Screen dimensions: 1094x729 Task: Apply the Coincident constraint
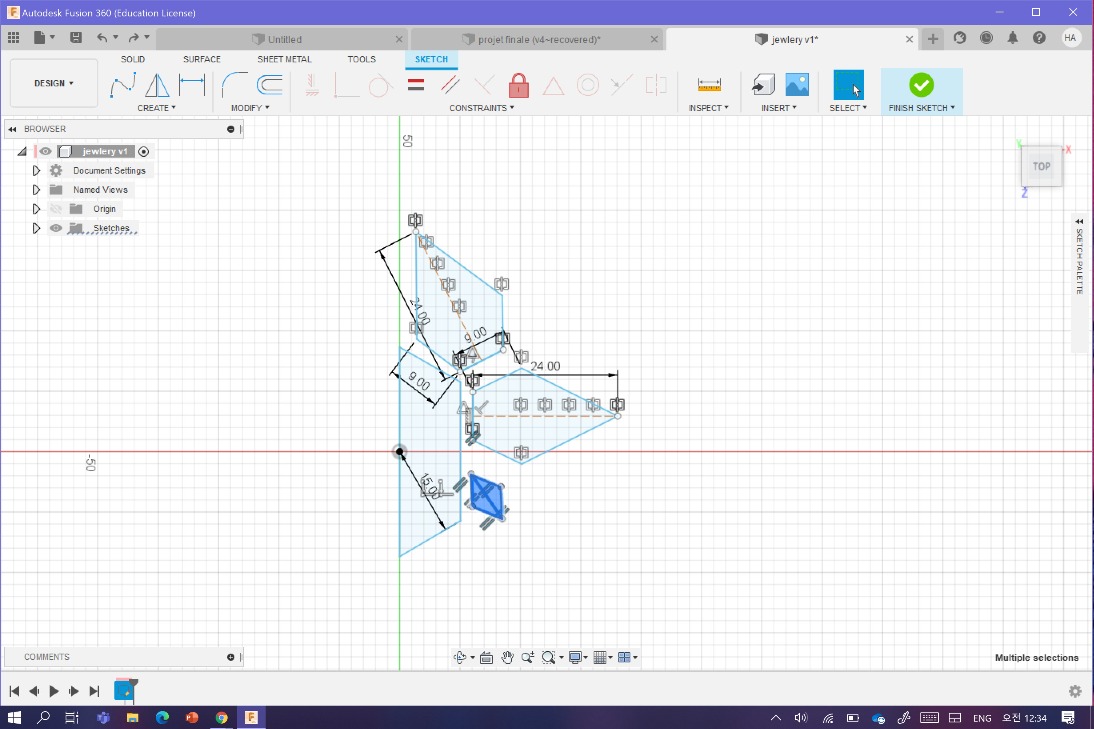[x=346, y=85]
